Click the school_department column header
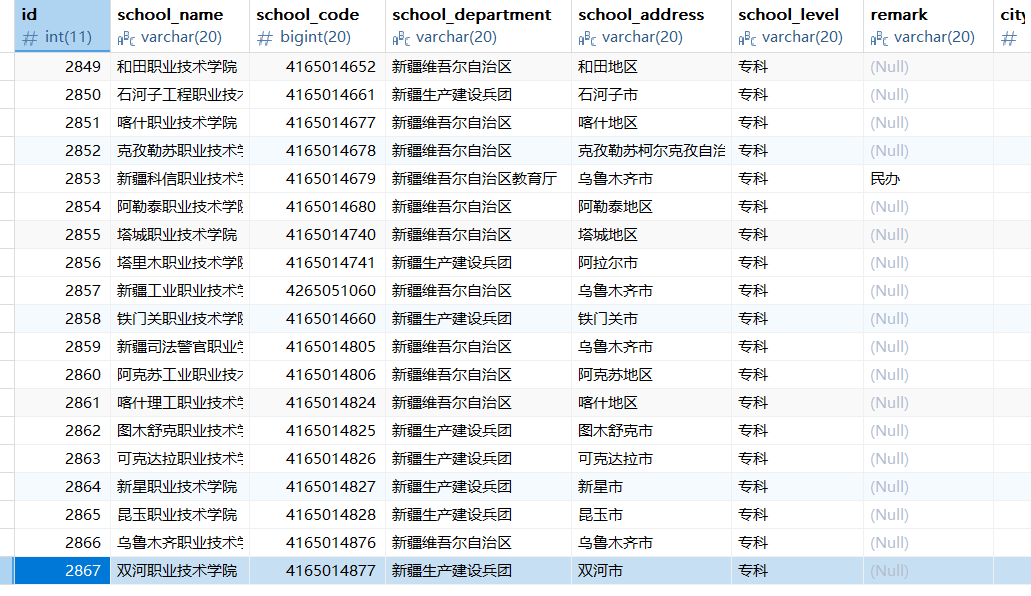Image resolution: width=1031 pixels, height=596 pixels. pyautogui.click(x=478, y=26)
